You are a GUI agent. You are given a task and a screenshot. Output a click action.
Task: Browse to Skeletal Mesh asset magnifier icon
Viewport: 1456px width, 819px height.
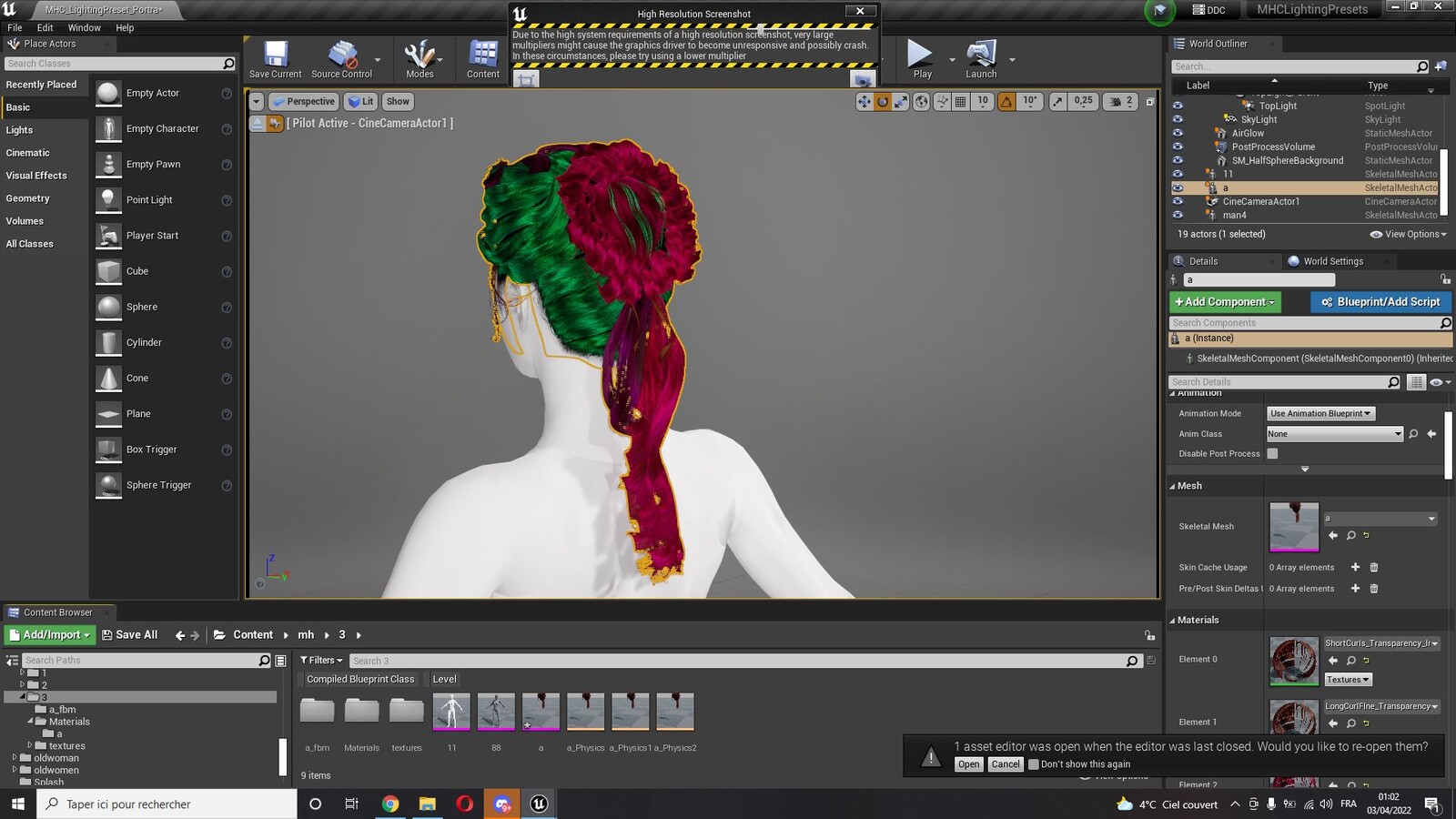[1351, 535]
